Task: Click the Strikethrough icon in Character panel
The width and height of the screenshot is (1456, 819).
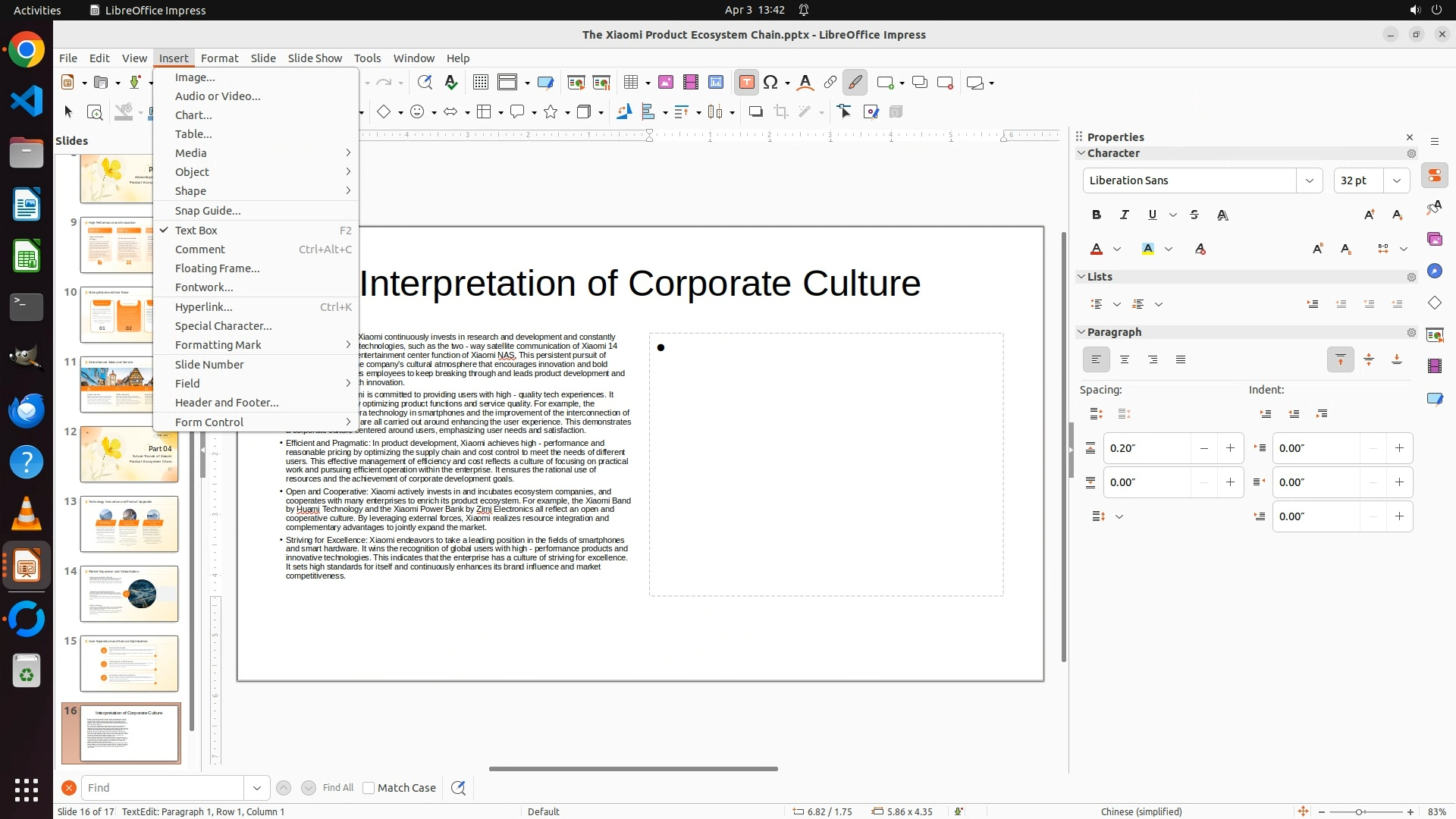Action: pyautogui.click(x=1194, y=215)
